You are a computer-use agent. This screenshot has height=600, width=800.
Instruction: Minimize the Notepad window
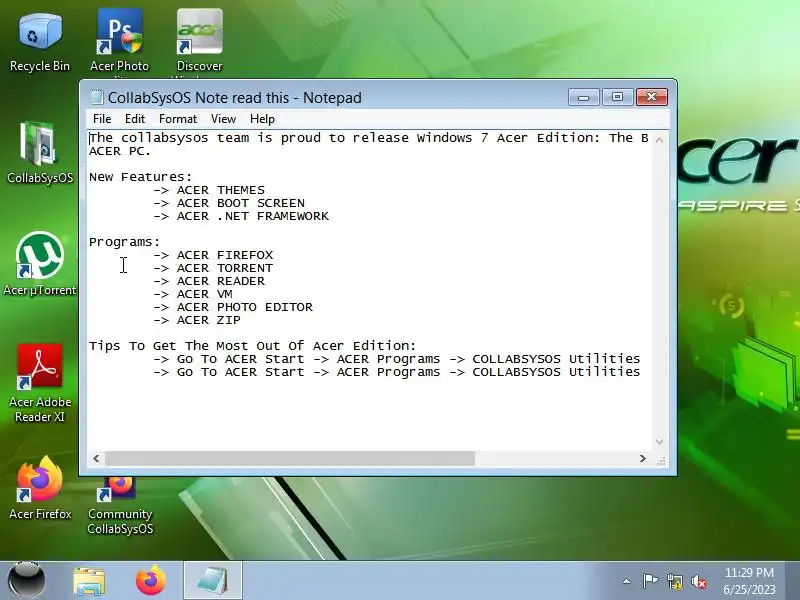[584, 97]
